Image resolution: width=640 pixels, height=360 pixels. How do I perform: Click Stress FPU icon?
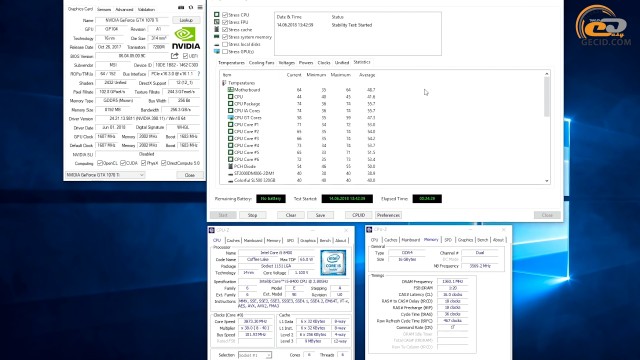217,22
